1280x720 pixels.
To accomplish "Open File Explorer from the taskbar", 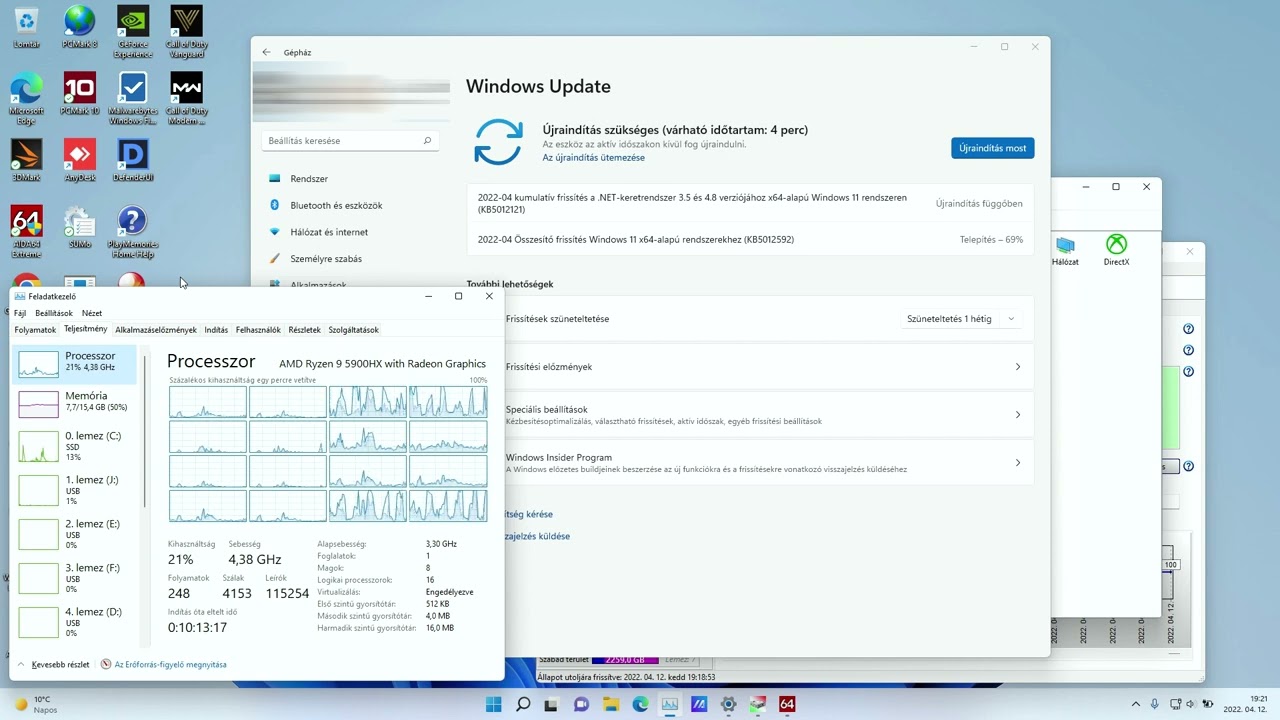I will click(611, 704).
